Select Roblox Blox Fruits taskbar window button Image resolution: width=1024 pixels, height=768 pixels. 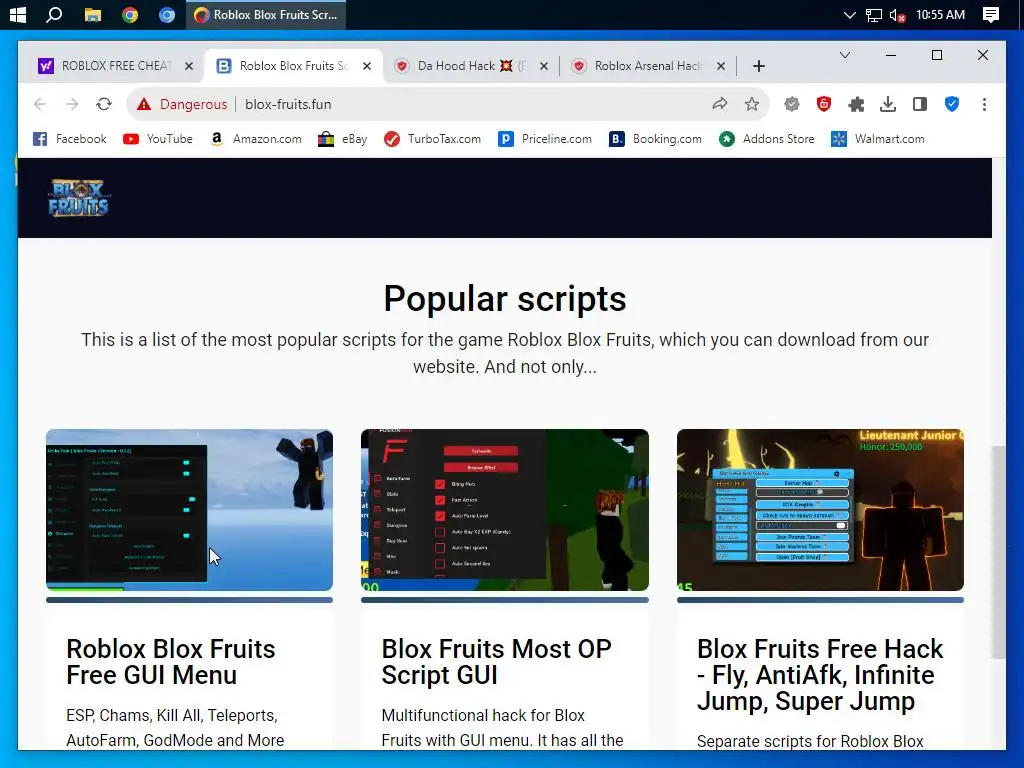click(x=266, y=14)
